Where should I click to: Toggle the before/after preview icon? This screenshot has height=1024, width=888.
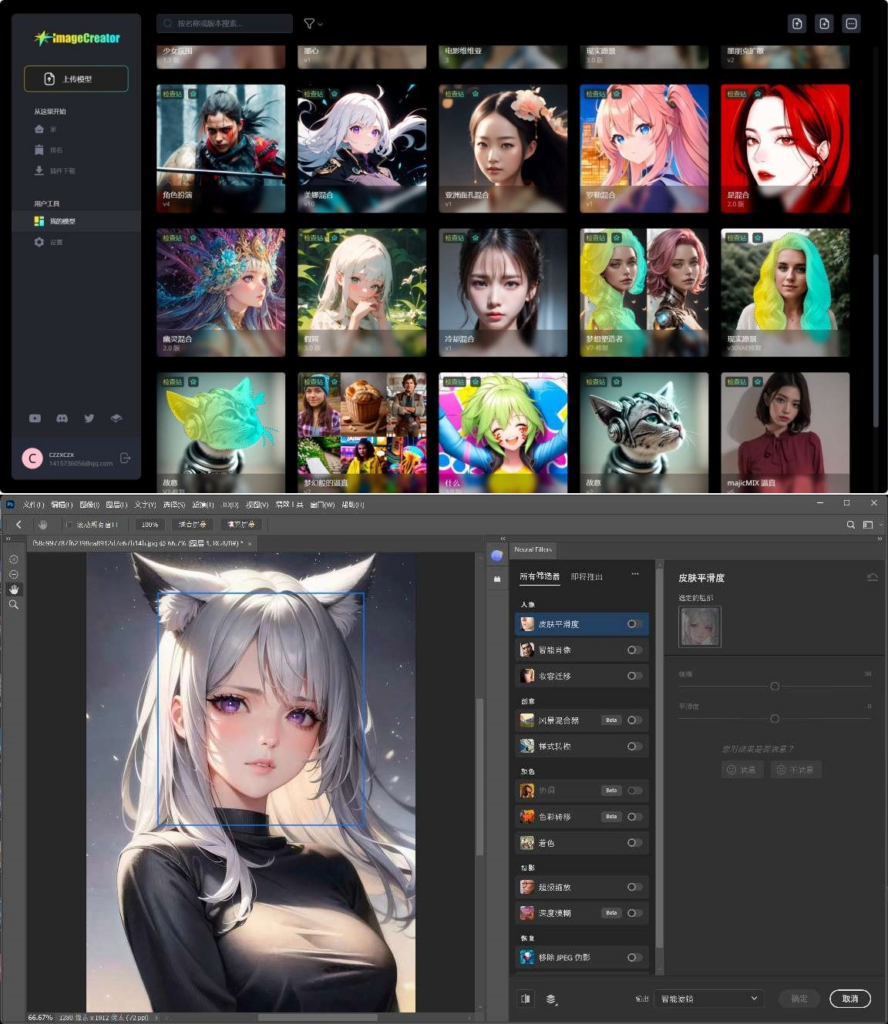point(527,999)
